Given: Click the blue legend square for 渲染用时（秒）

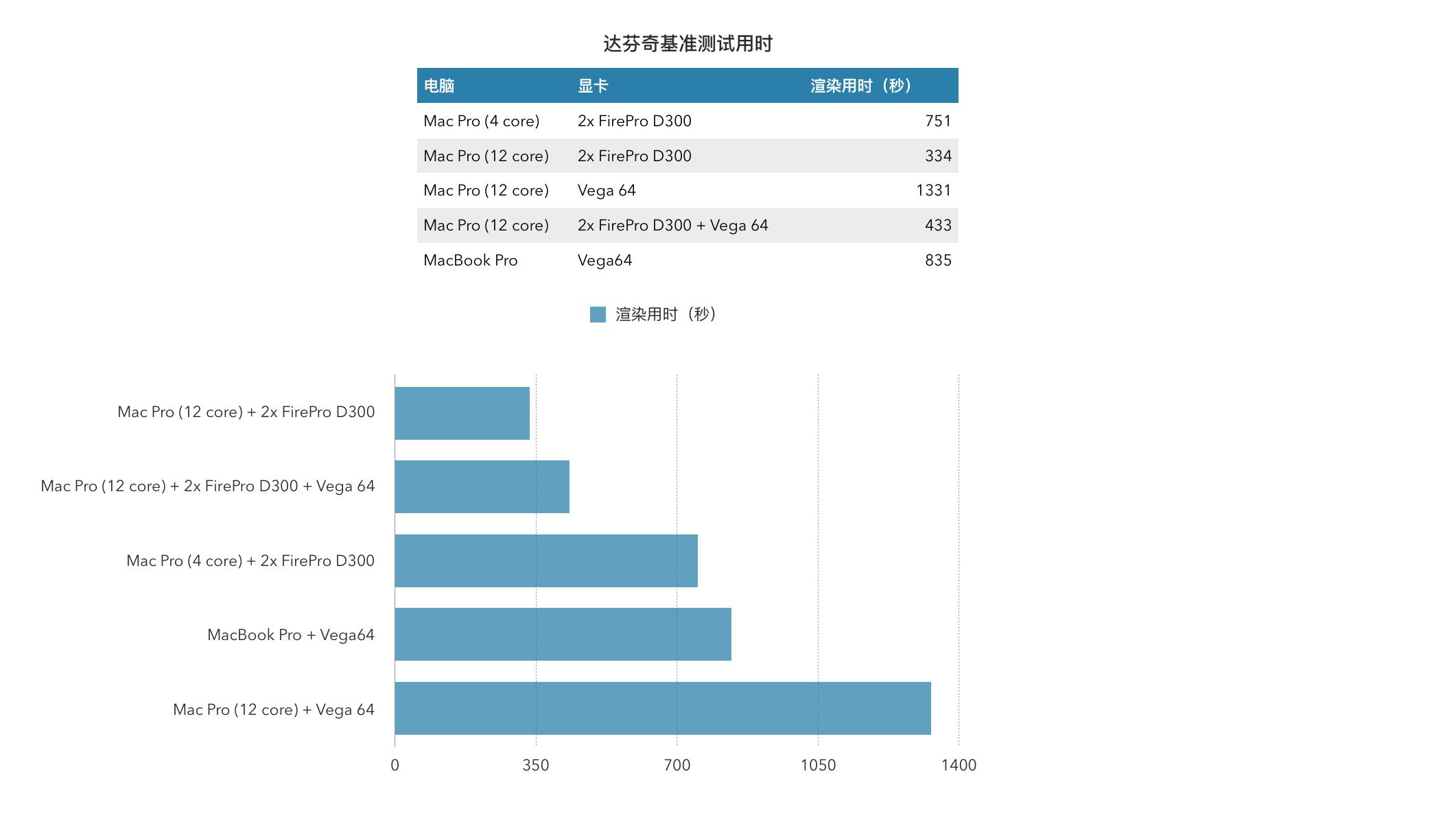Looking at the screenshot, I should (x=598, y=315).
